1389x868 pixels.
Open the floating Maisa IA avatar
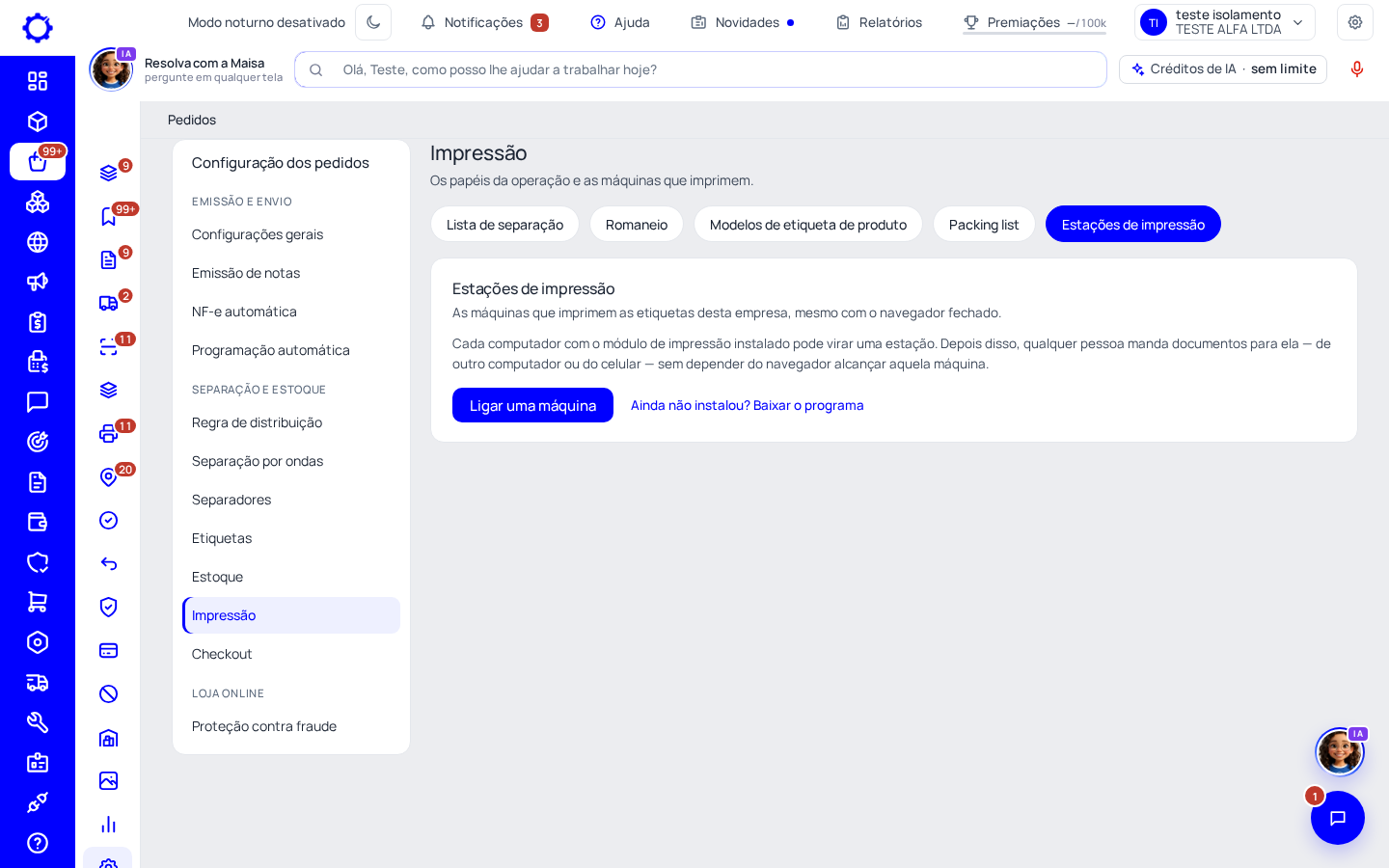point(1340,751)
